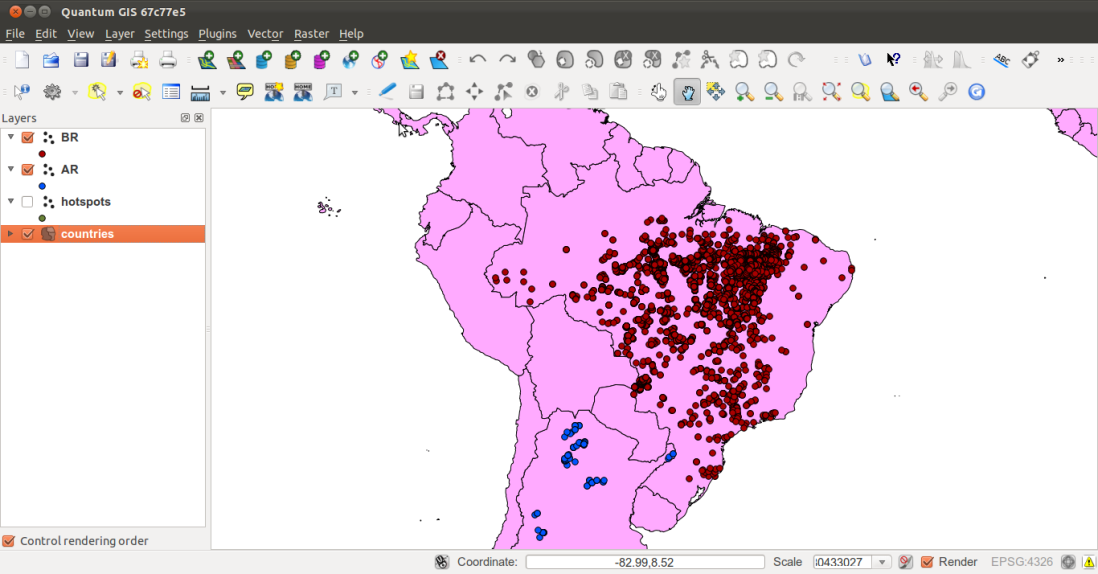Click the Zoom In magnifier tool
1098x574 pixels.
(744, 92)
